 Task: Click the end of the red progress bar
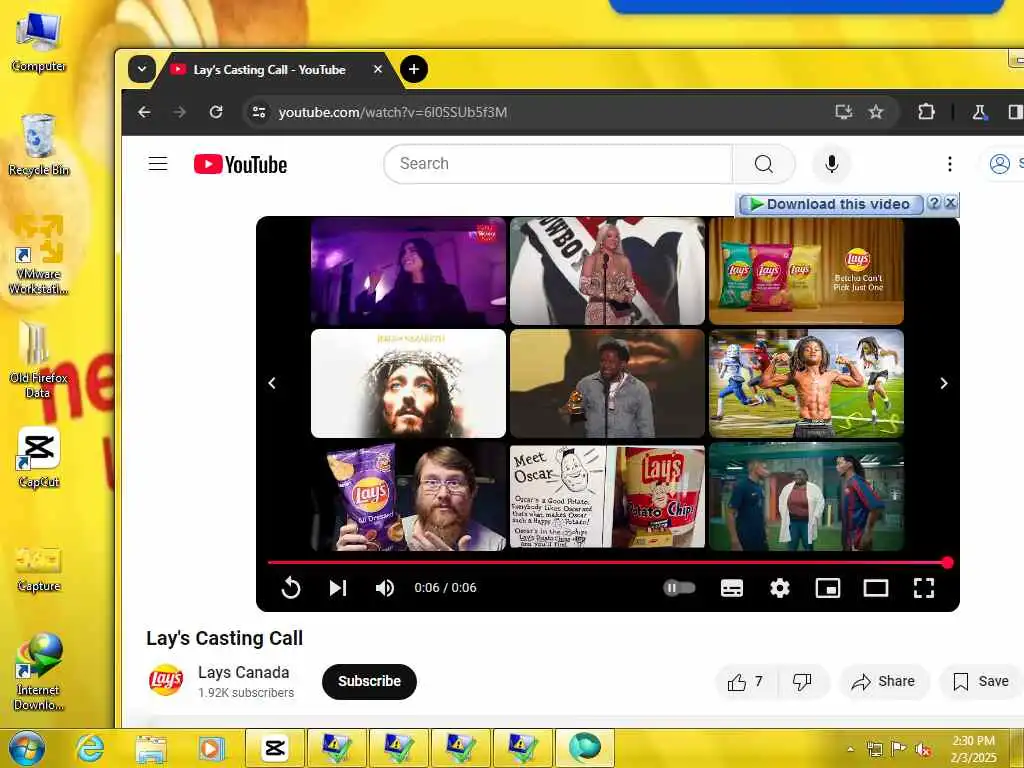[x=947, y=562]
